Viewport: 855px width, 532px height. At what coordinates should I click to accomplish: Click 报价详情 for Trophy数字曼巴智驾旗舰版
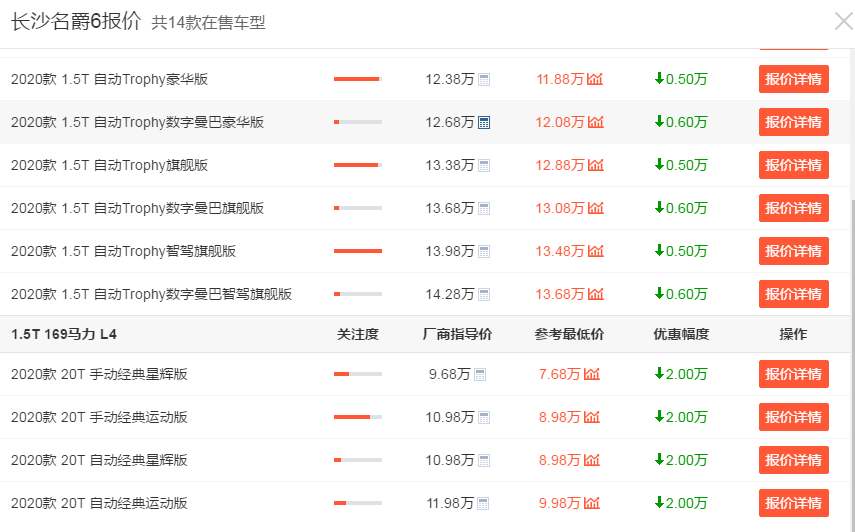coord(793,294)
